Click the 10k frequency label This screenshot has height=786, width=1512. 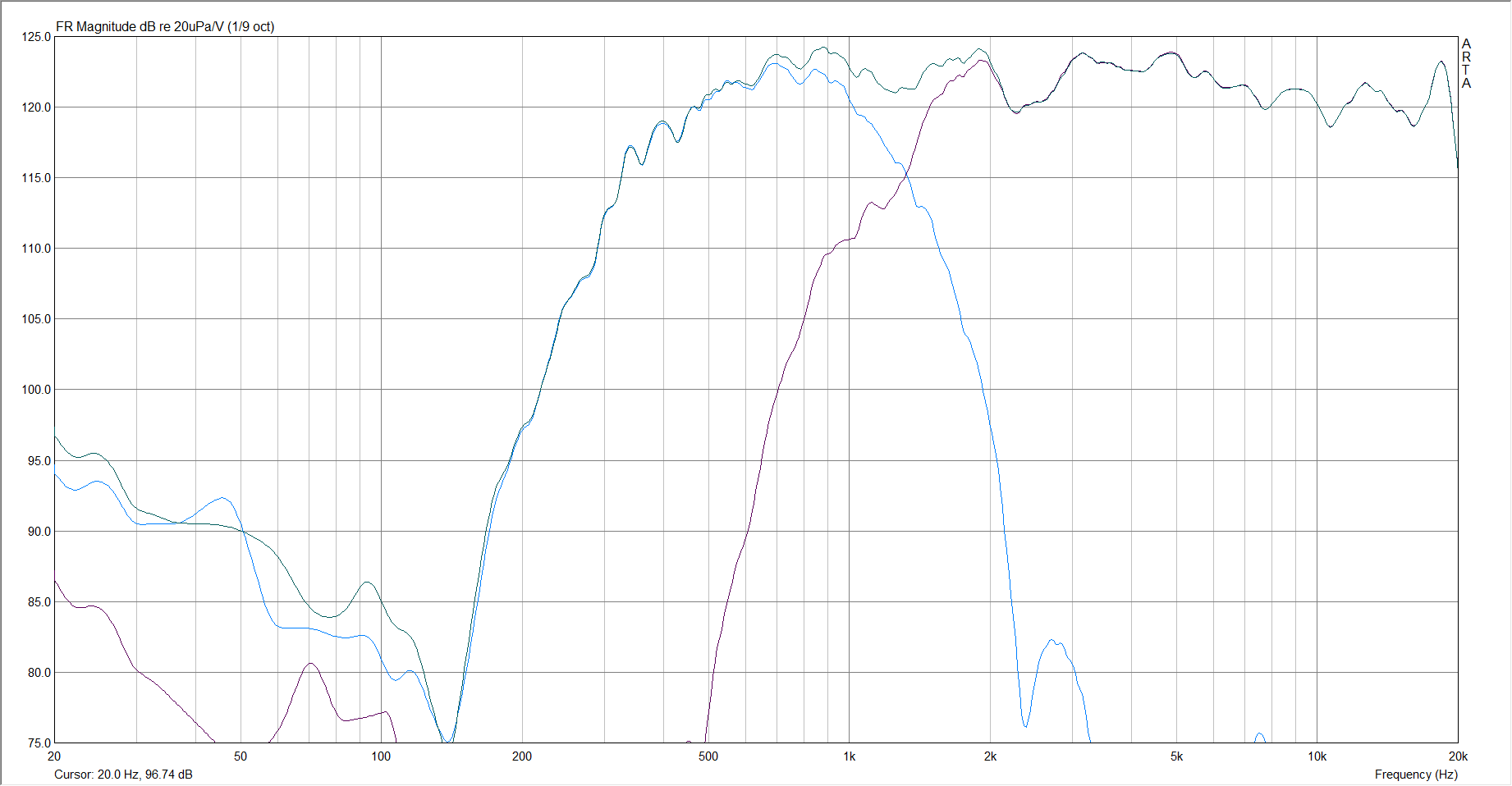point(1317,756)
